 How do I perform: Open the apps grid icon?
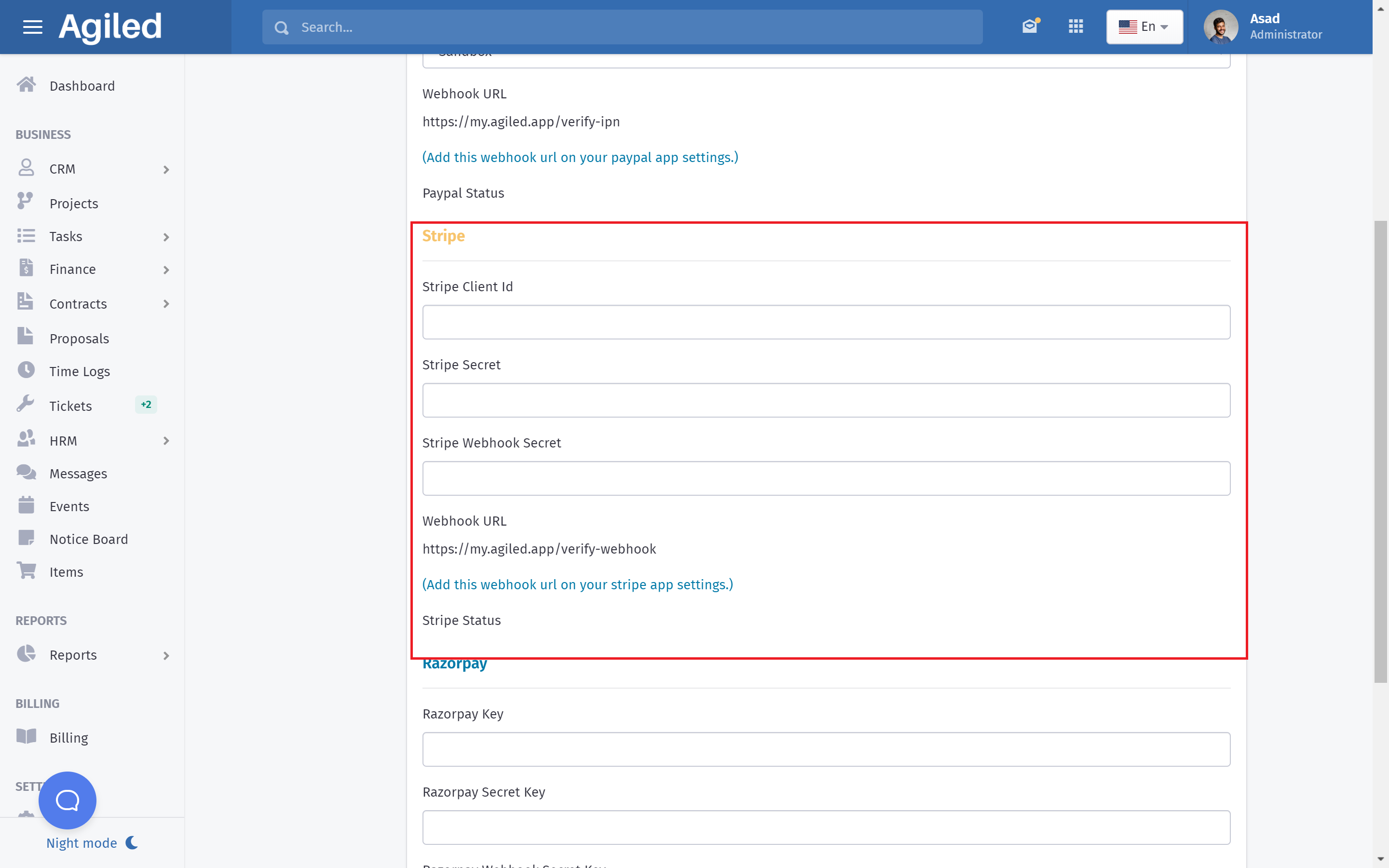click(1076, 27)
